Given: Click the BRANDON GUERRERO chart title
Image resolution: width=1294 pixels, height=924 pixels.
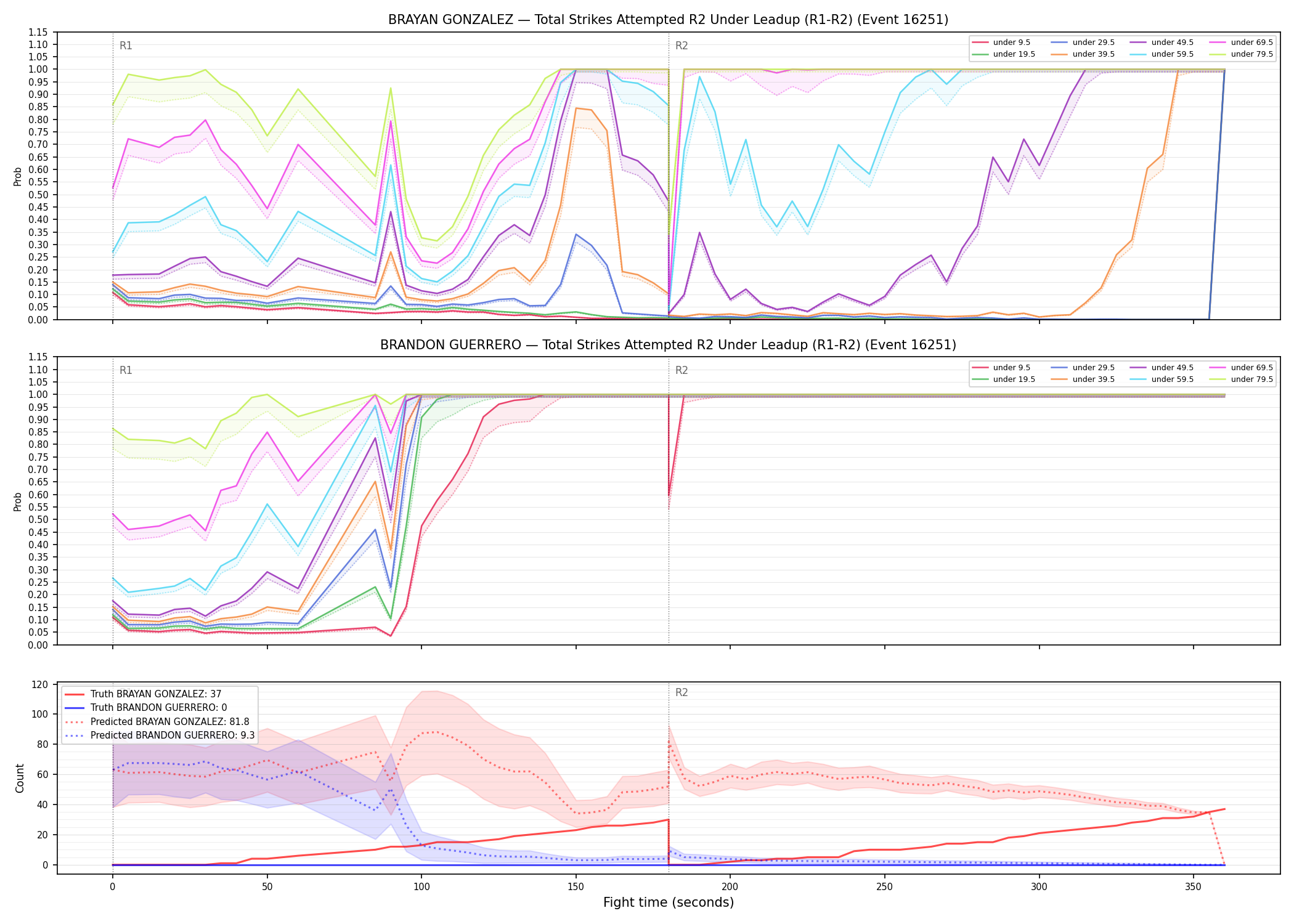Looking at the screenshot, I should coord(668,345).
